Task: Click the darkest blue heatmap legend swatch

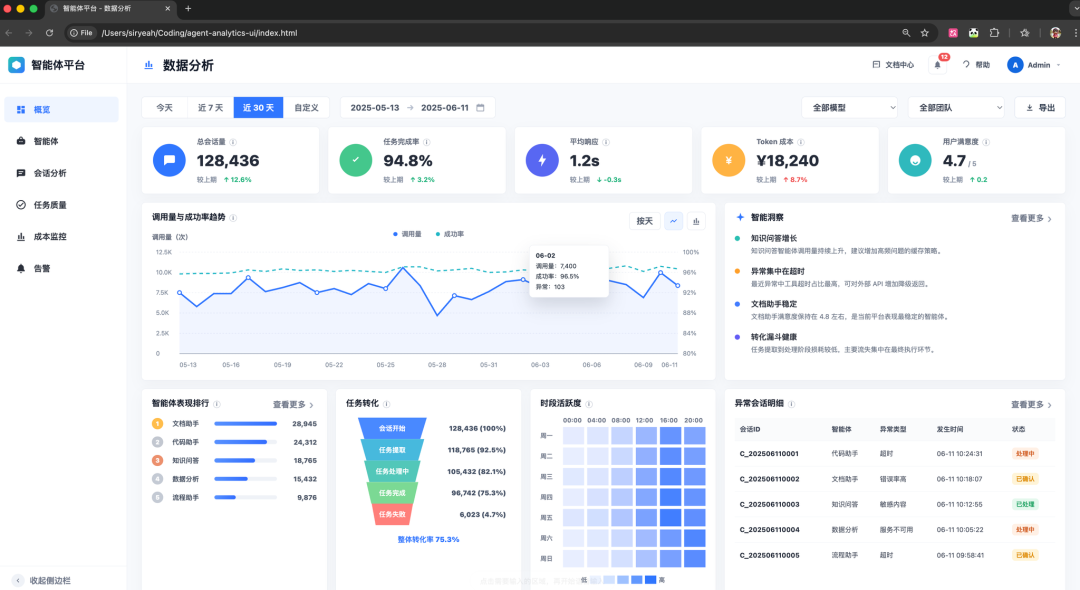Action: (x=650, y=580)
